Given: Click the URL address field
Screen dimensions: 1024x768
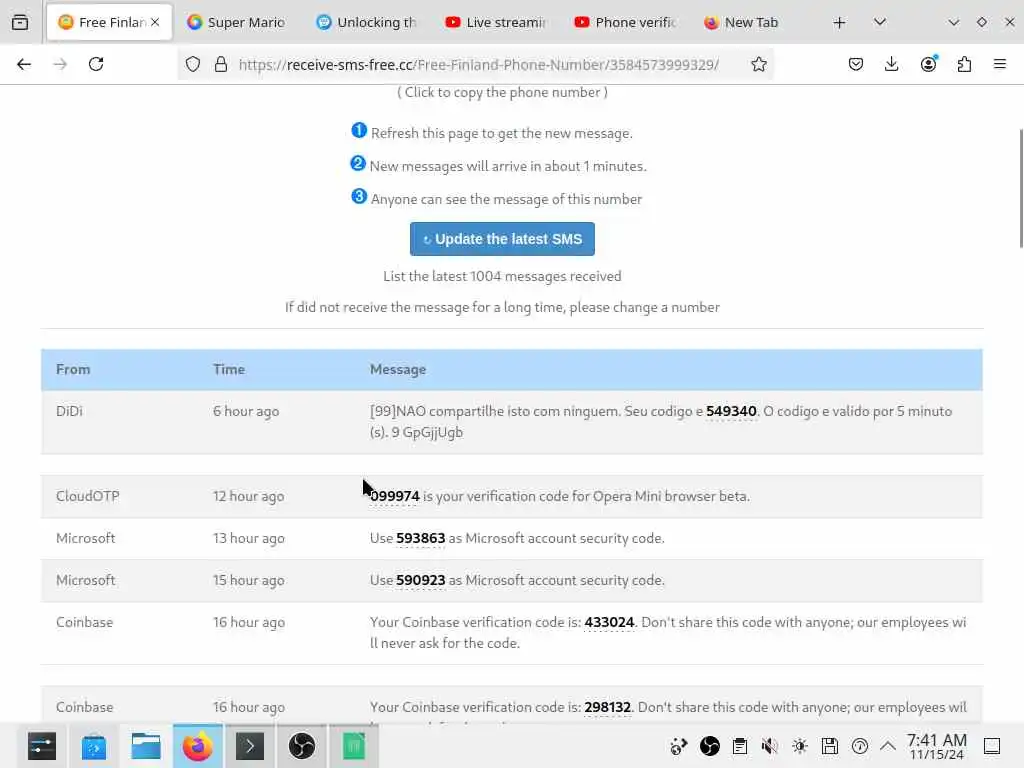Looking at the screenshot, I should click(x=479, y=65).
